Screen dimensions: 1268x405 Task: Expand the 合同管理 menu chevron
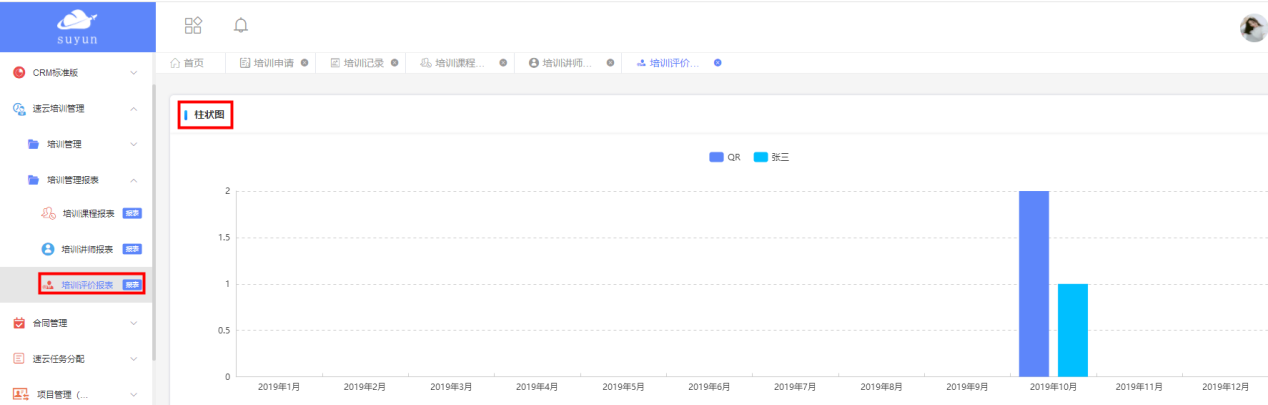pos(134,323)
